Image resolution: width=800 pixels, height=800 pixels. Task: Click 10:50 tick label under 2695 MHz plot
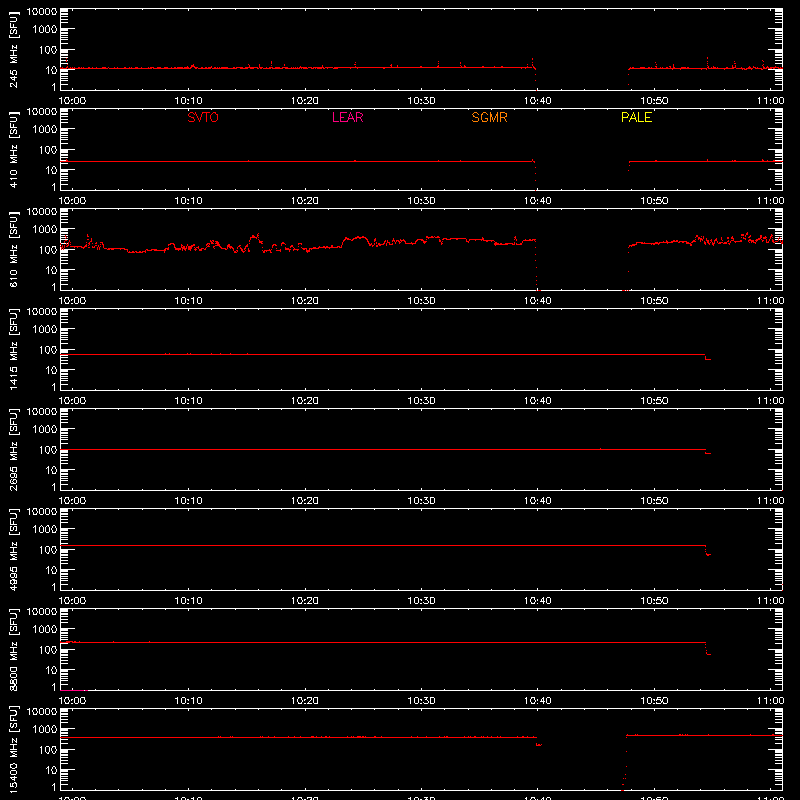654,501
